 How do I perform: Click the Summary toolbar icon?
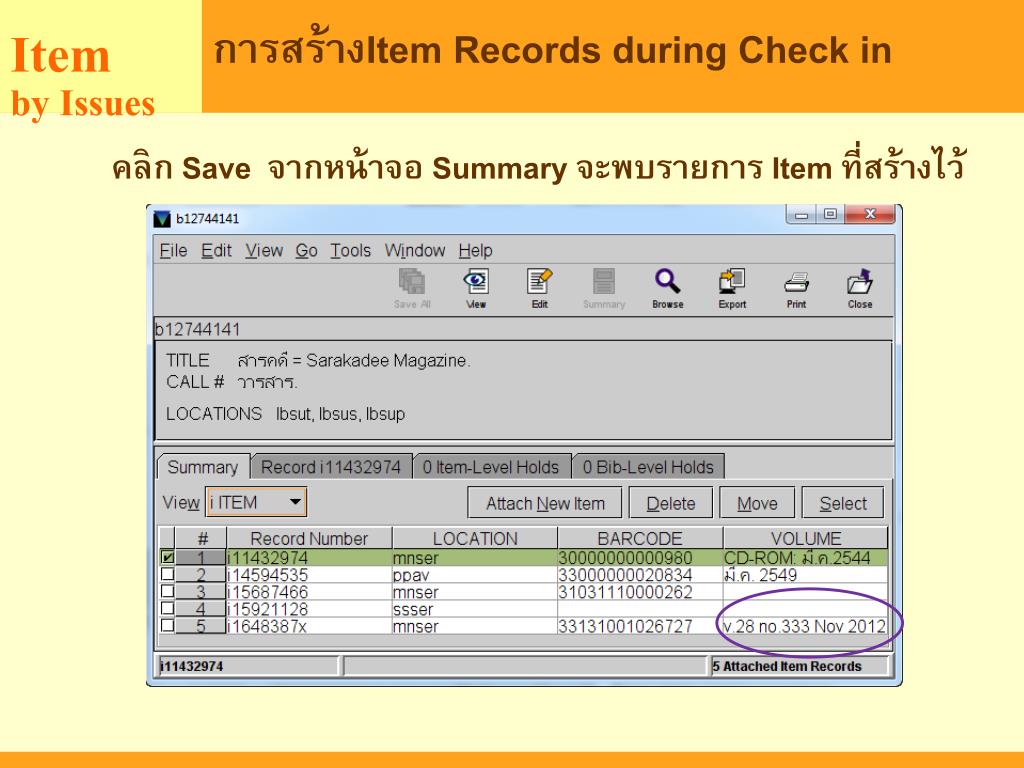click(x=604, y=288)
